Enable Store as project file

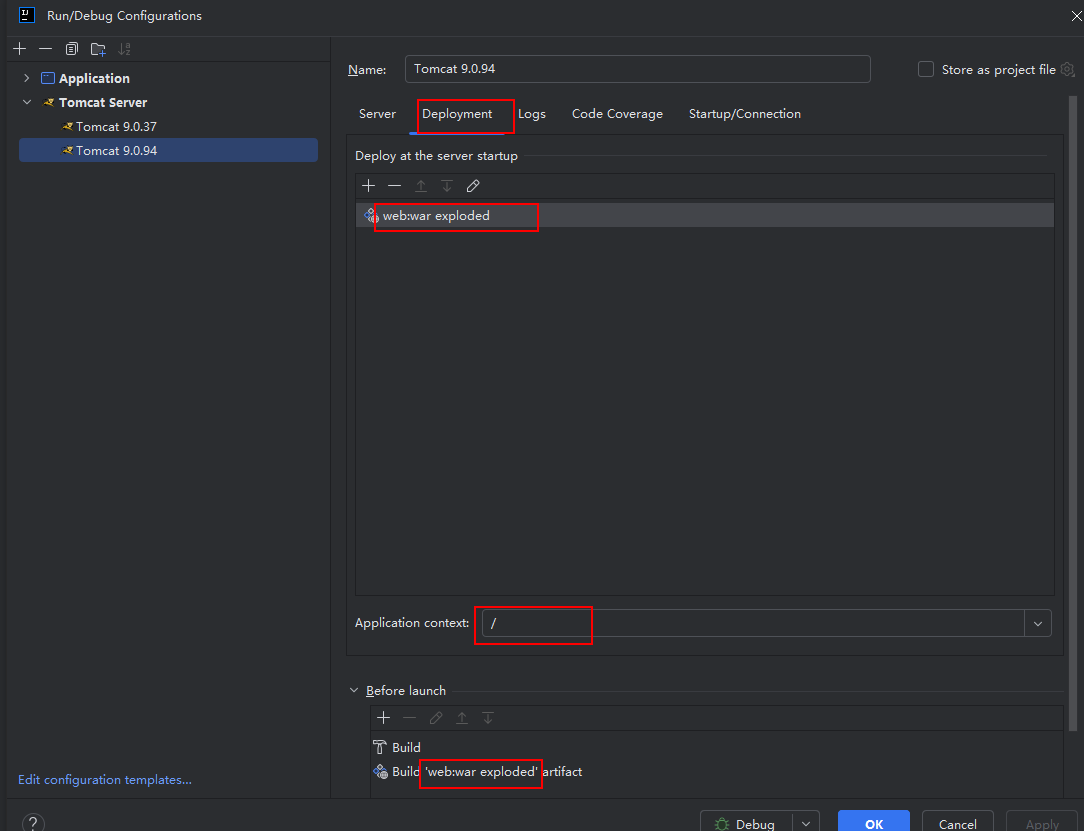pyautogui.click(x=926, y=69)
